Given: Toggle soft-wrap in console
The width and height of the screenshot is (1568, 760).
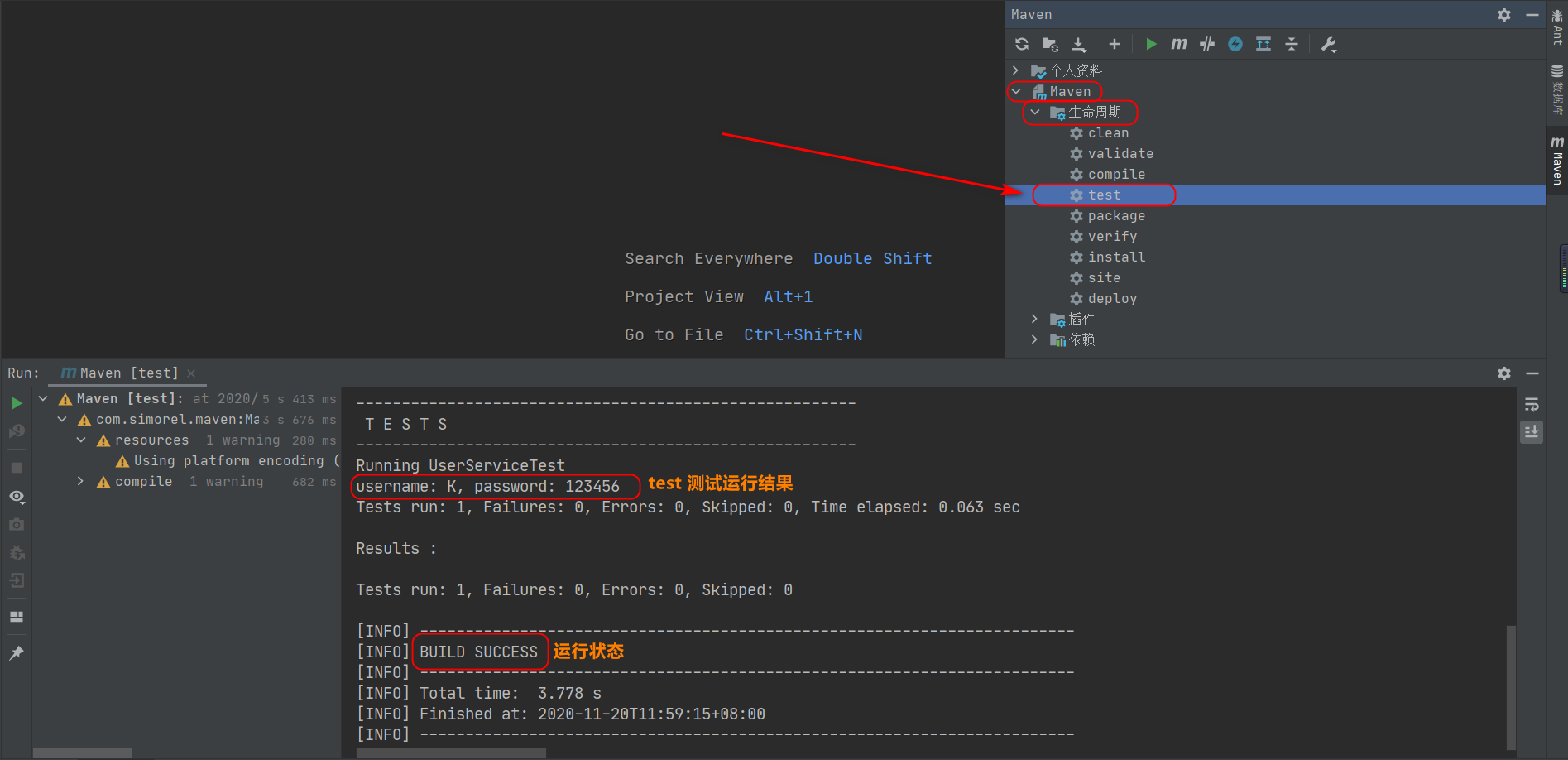Looking at the screenshot, I should point(1532,404).
